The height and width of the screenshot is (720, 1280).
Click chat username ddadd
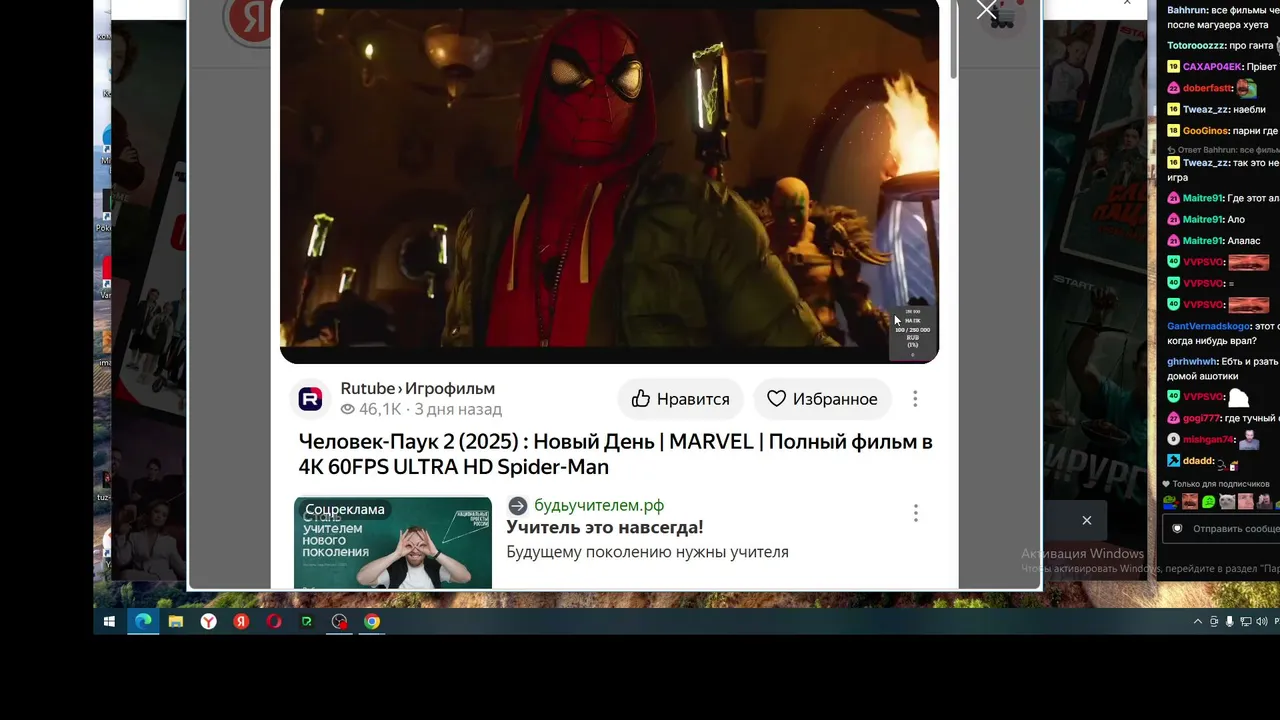click(x=1197, y=461)
